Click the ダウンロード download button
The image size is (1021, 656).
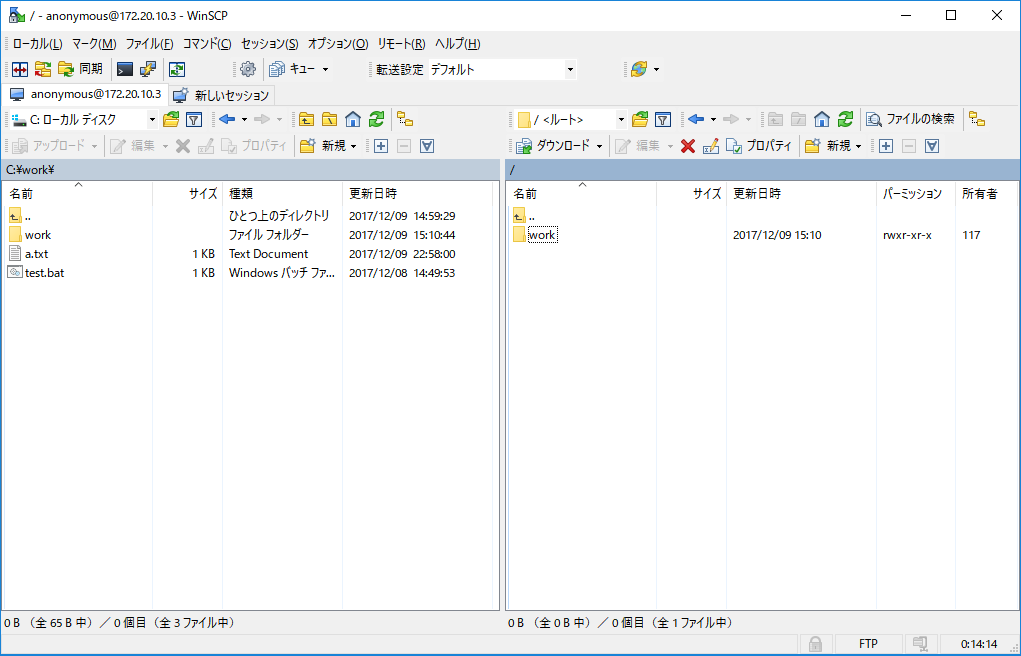pyautogui.click(x=553, y=146)
